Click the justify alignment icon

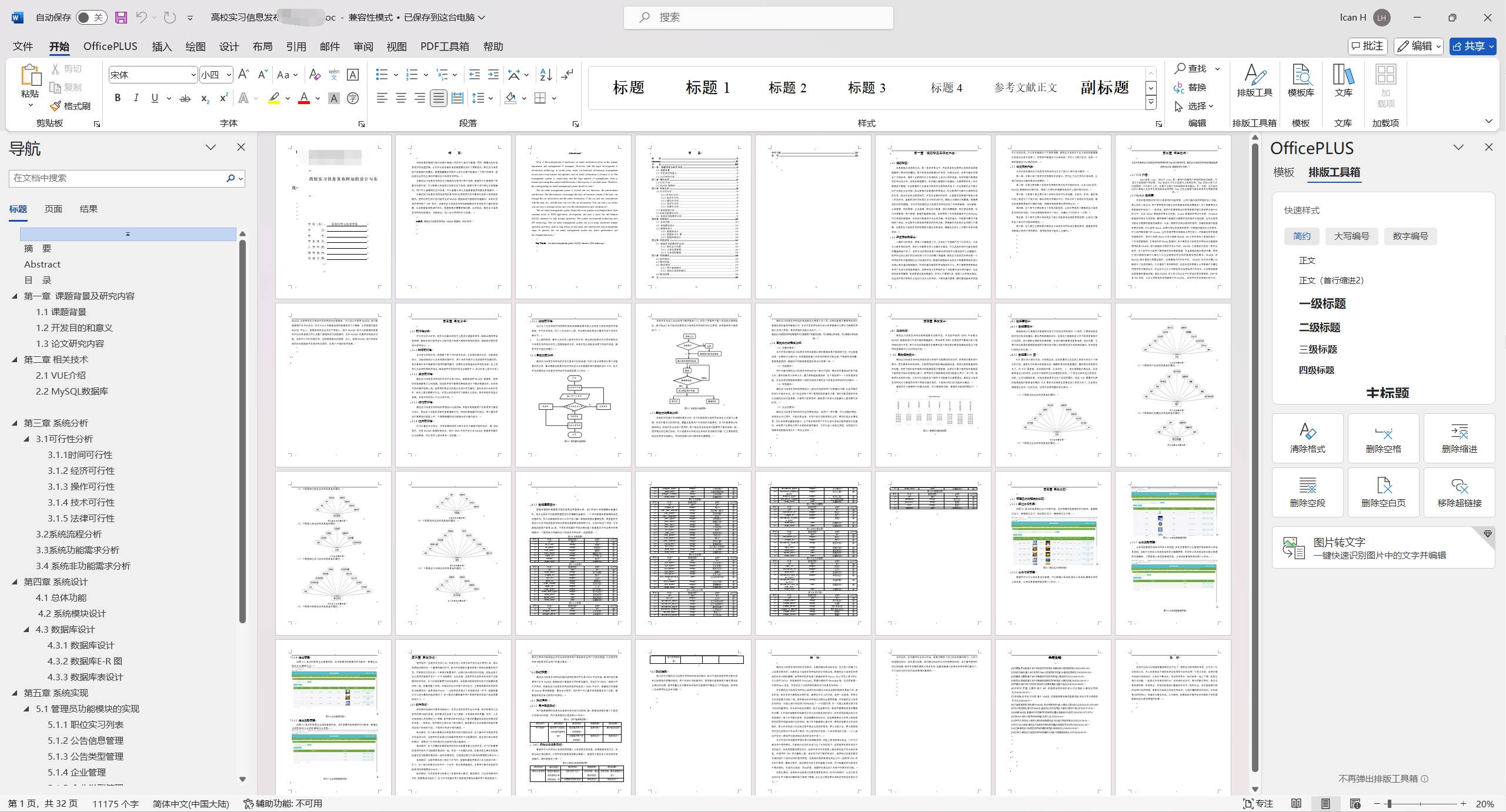tap(438, 98)
